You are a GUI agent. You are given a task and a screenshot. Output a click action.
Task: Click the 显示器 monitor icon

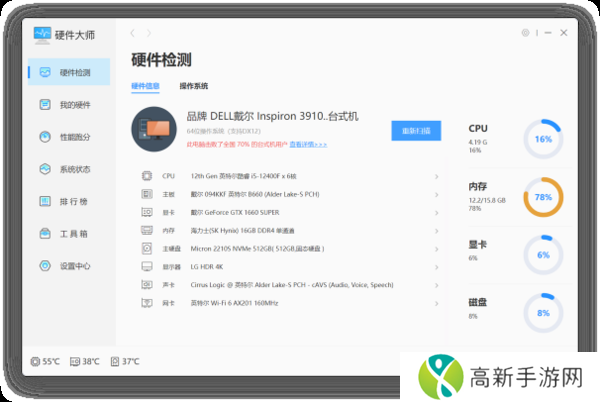click(147, 267)
